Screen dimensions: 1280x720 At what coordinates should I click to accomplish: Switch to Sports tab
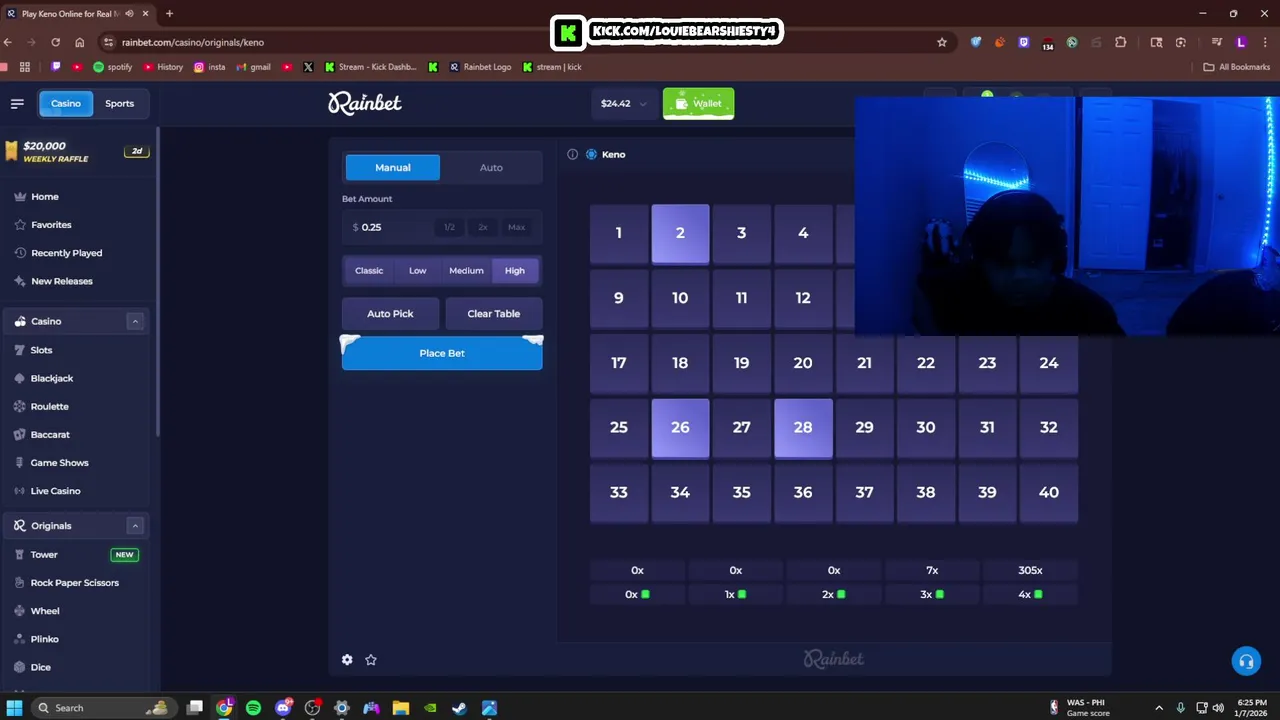tap(120, 104)
